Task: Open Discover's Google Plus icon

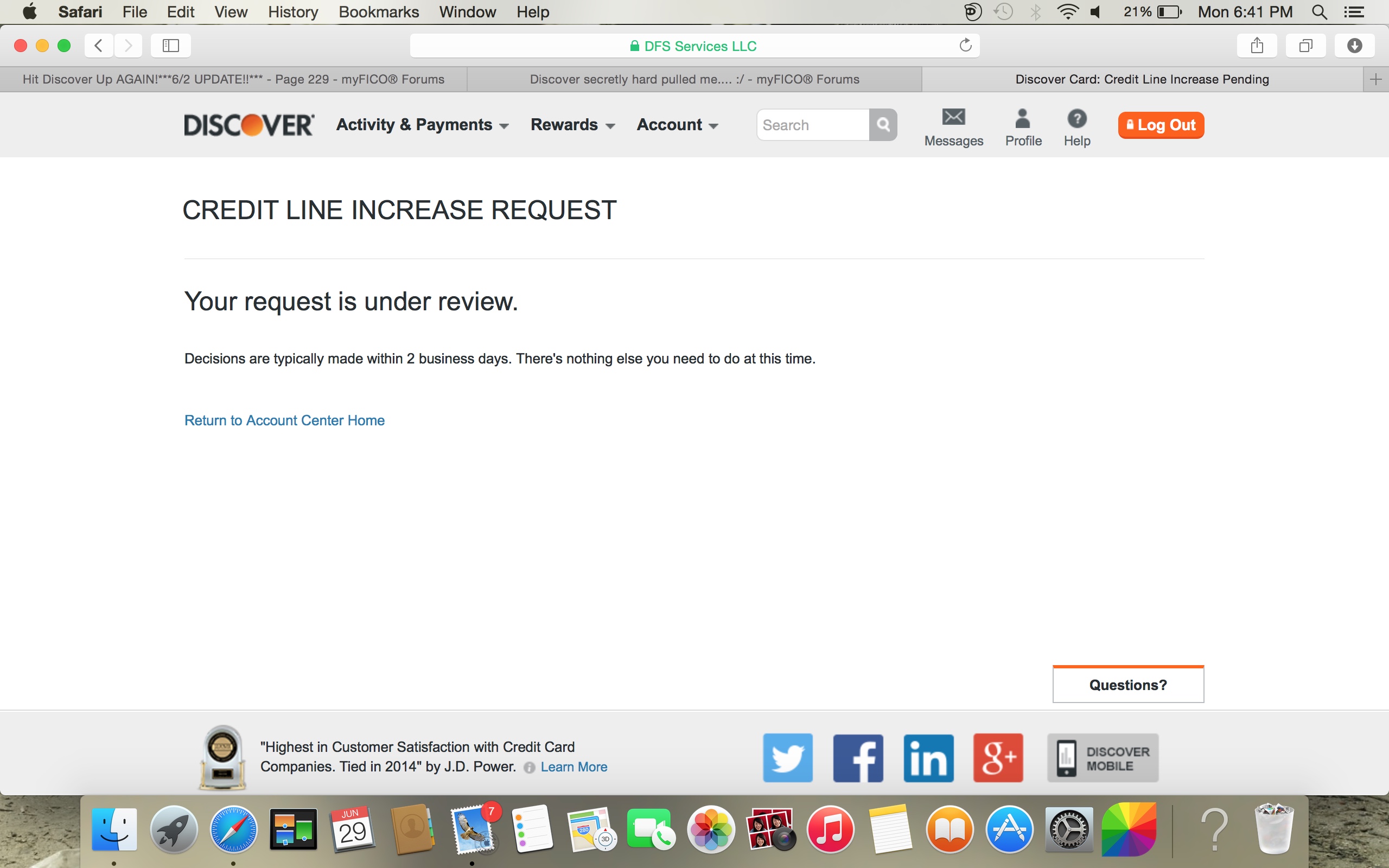Action: [998, 757]
